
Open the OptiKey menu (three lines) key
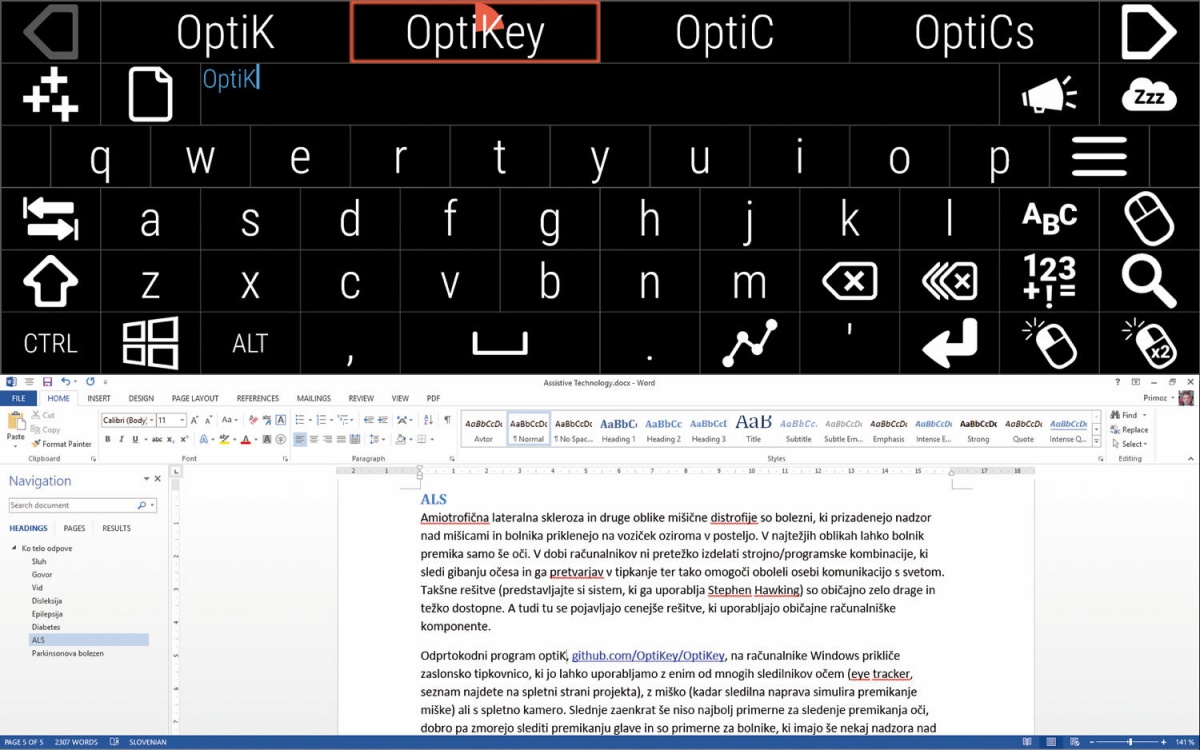click(1099, 157)
